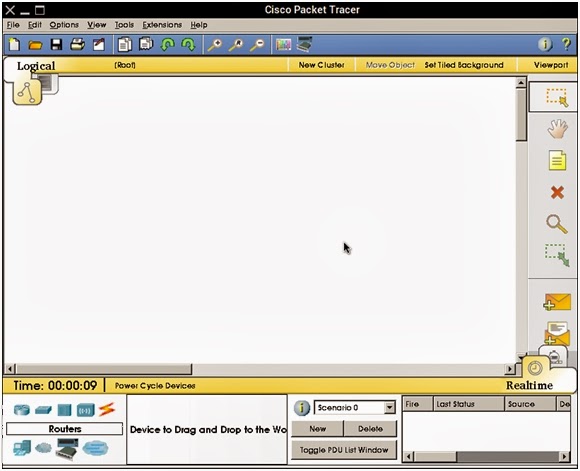Viewport: 580px width, 471px height.
Task: Select the Custom Made Devices icon
Action: click(67, 449)
